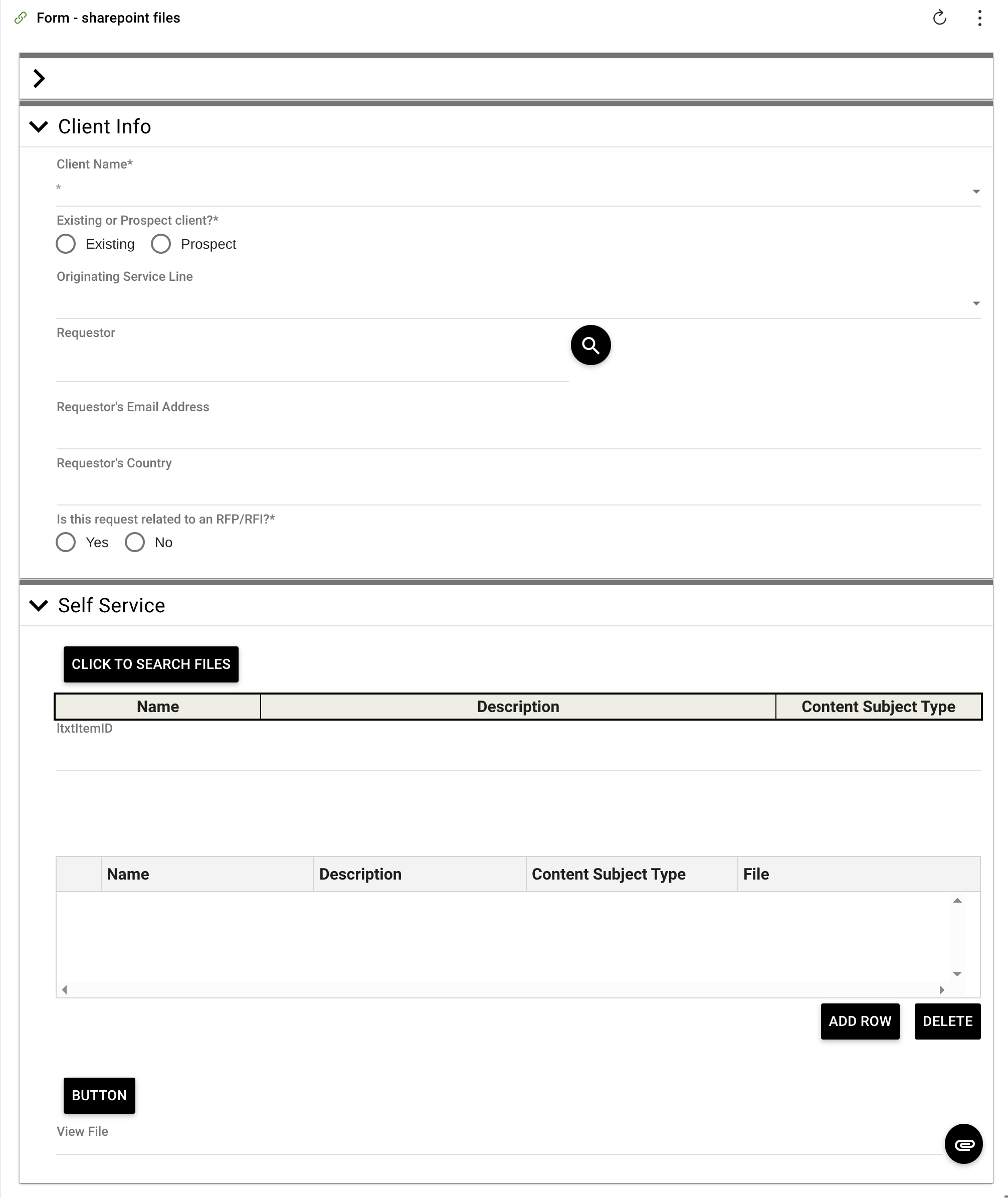Viewport: 1008px width, 1198px height.
Task: Refresh the form view
Action: (940, 18)
